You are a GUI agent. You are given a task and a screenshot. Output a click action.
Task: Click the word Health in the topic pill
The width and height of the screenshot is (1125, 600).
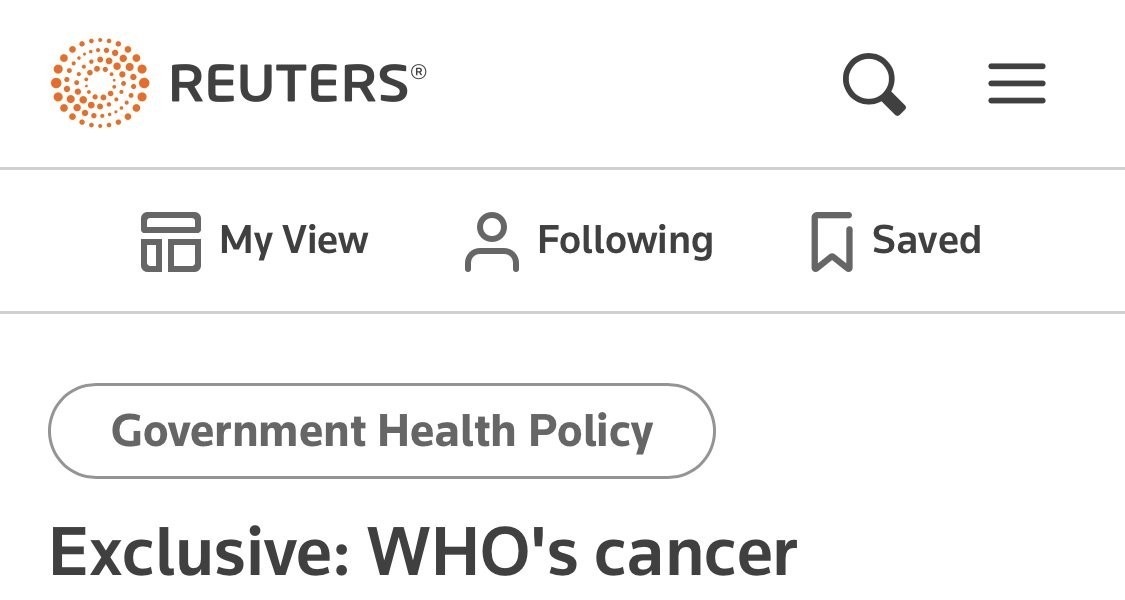tap(446, 431)
